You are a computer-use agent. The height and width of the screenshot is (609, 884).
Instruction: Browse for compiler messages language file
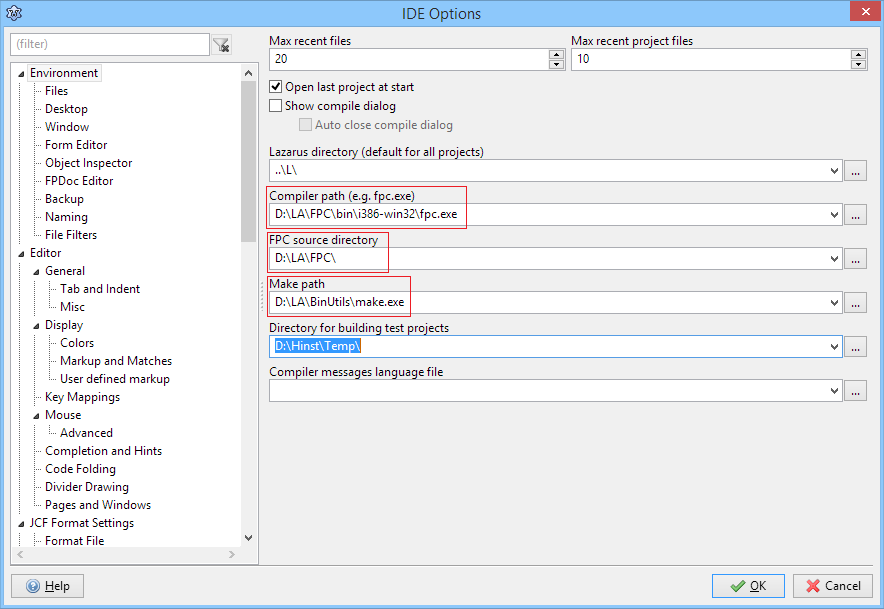tap(855, 391)
